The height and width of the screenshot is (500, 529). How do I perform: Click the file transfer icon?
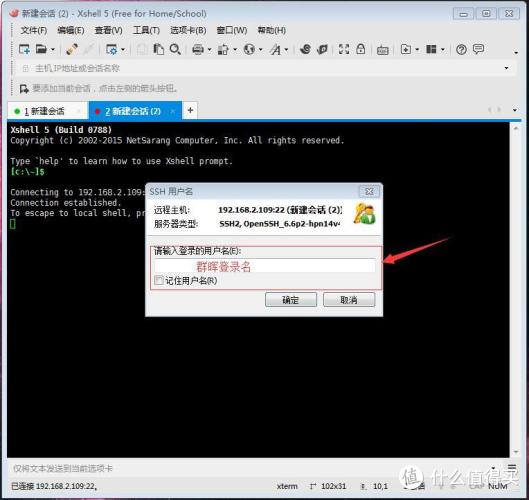pos(223,50)
